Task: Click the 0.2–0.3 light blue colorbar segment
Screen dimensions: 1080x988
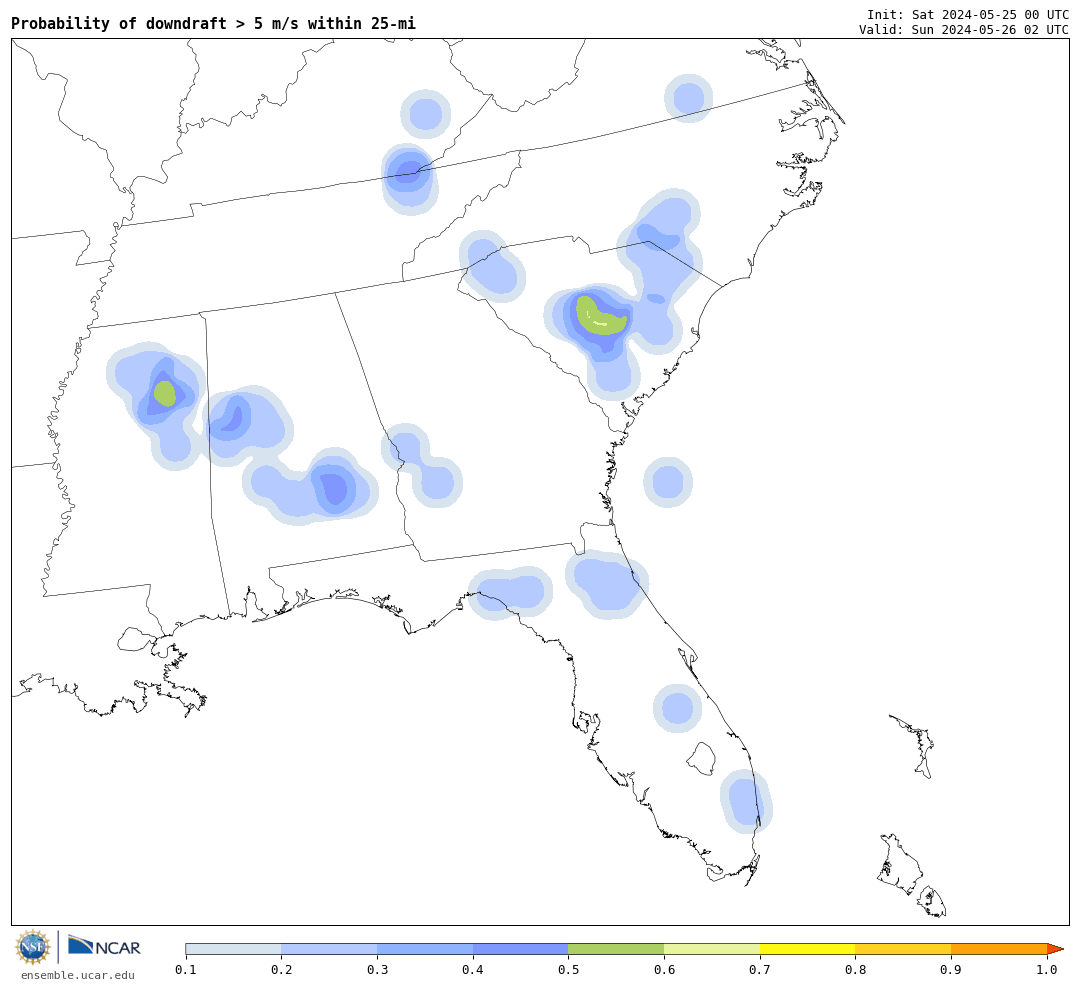Action: (329, 949)
